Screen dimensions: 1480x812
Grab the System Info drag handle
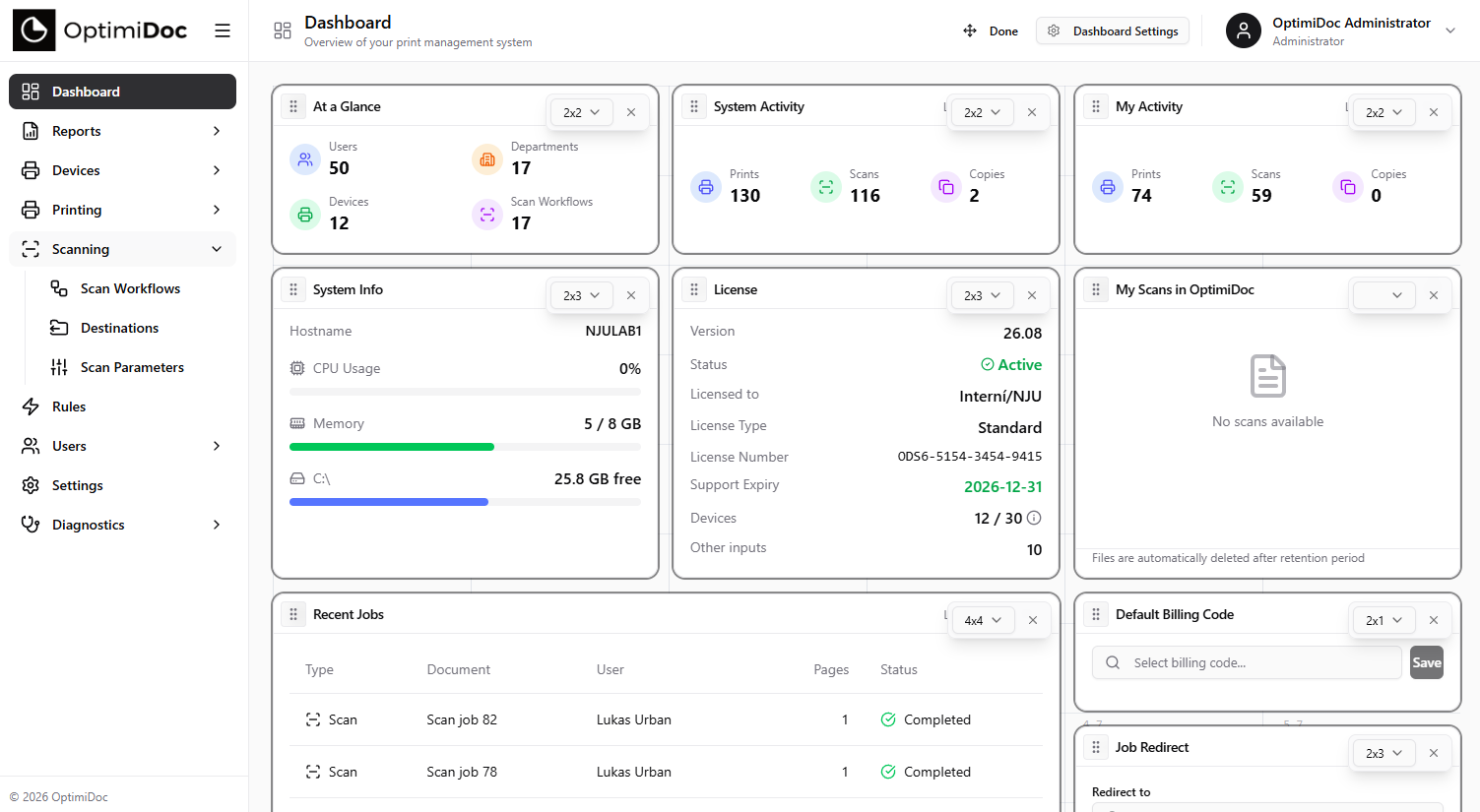pyautogui.click(x=293, y=289)
